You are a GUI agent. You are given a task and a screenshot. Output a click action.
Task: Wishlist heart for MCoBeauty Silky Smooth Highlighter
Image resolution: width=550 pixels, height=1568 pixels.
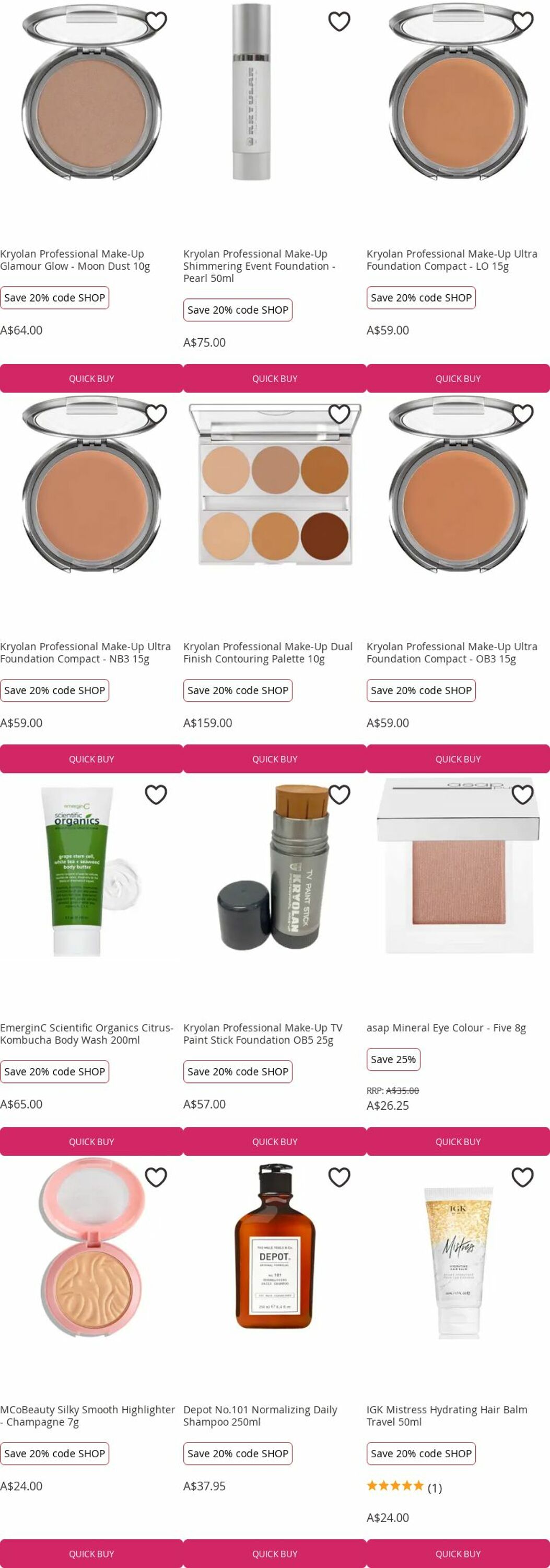coord(156,1177)
